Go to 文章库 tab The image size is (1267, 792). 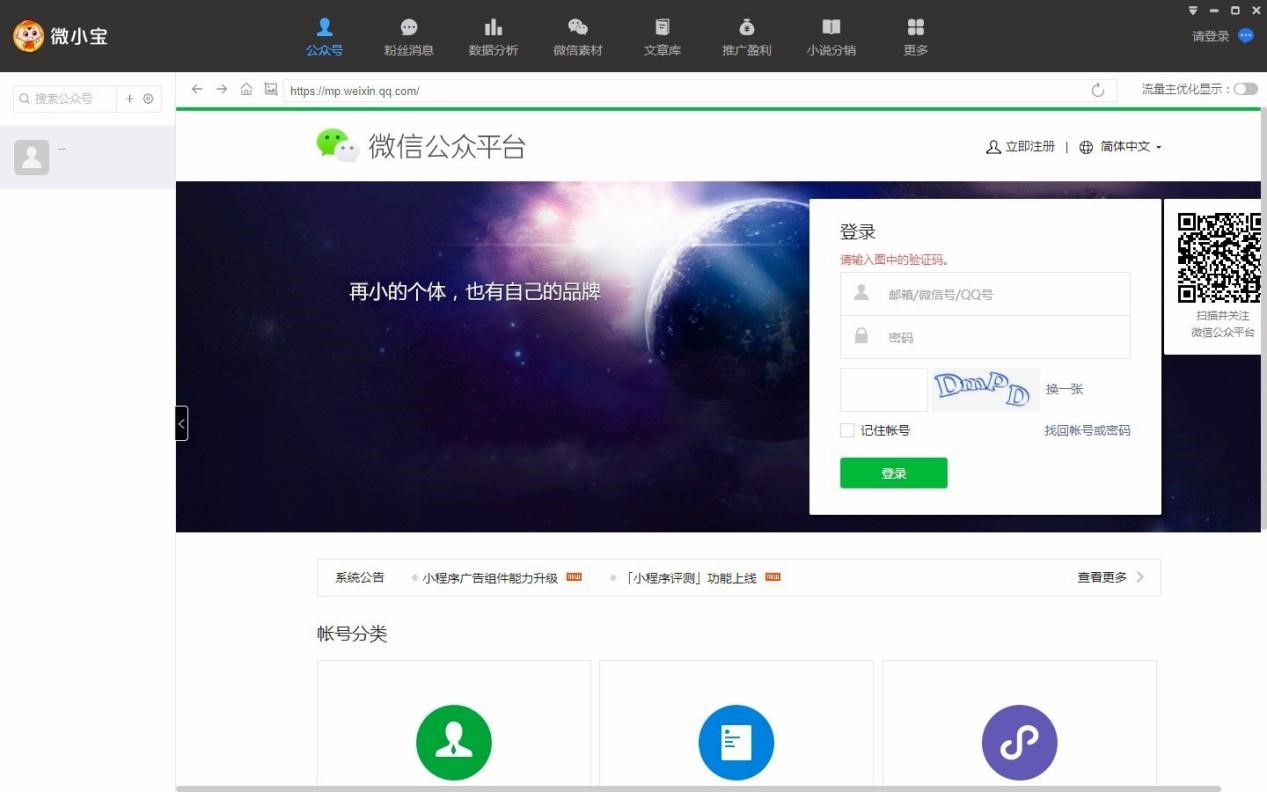pyautogui.click(x=662, y=37)
